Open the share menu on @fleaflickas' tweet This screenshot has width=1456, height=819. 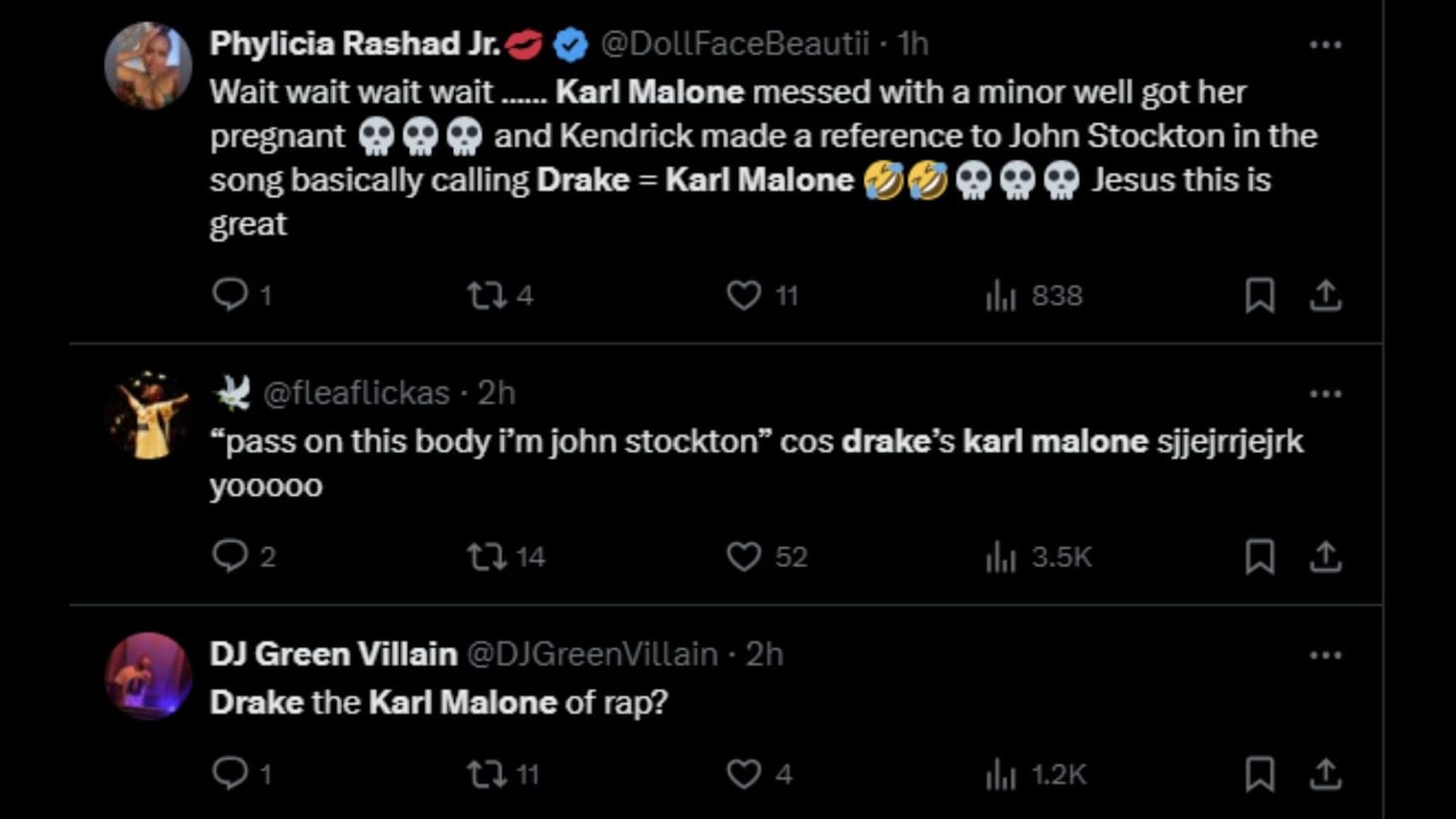1325,557
